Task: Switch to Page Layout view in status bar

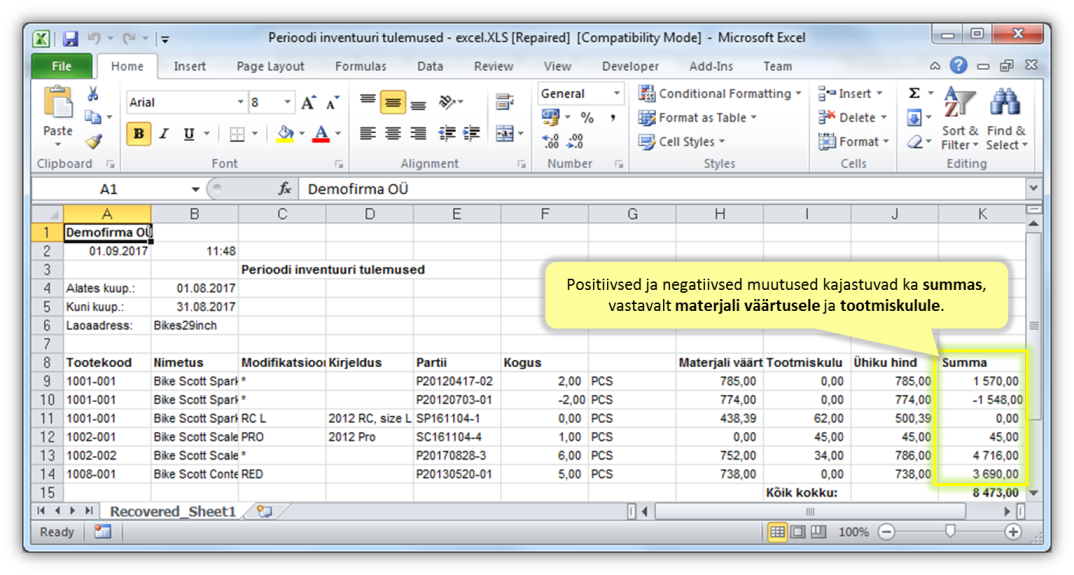Action: (798, 532)
